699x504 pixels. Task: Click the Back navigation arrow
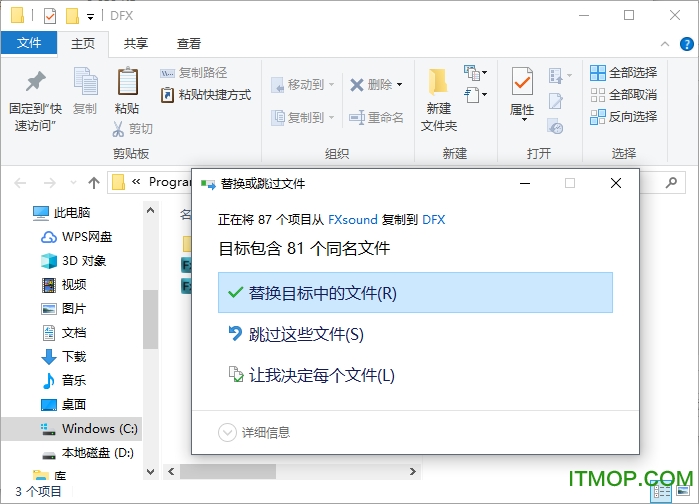tap(20, 183)
